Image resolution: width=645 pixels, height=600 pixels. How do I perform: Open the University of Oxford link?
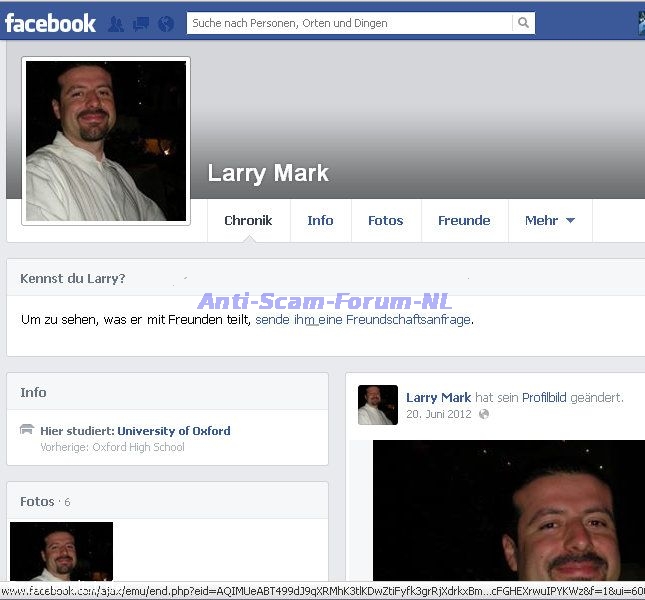coord(174,431)
